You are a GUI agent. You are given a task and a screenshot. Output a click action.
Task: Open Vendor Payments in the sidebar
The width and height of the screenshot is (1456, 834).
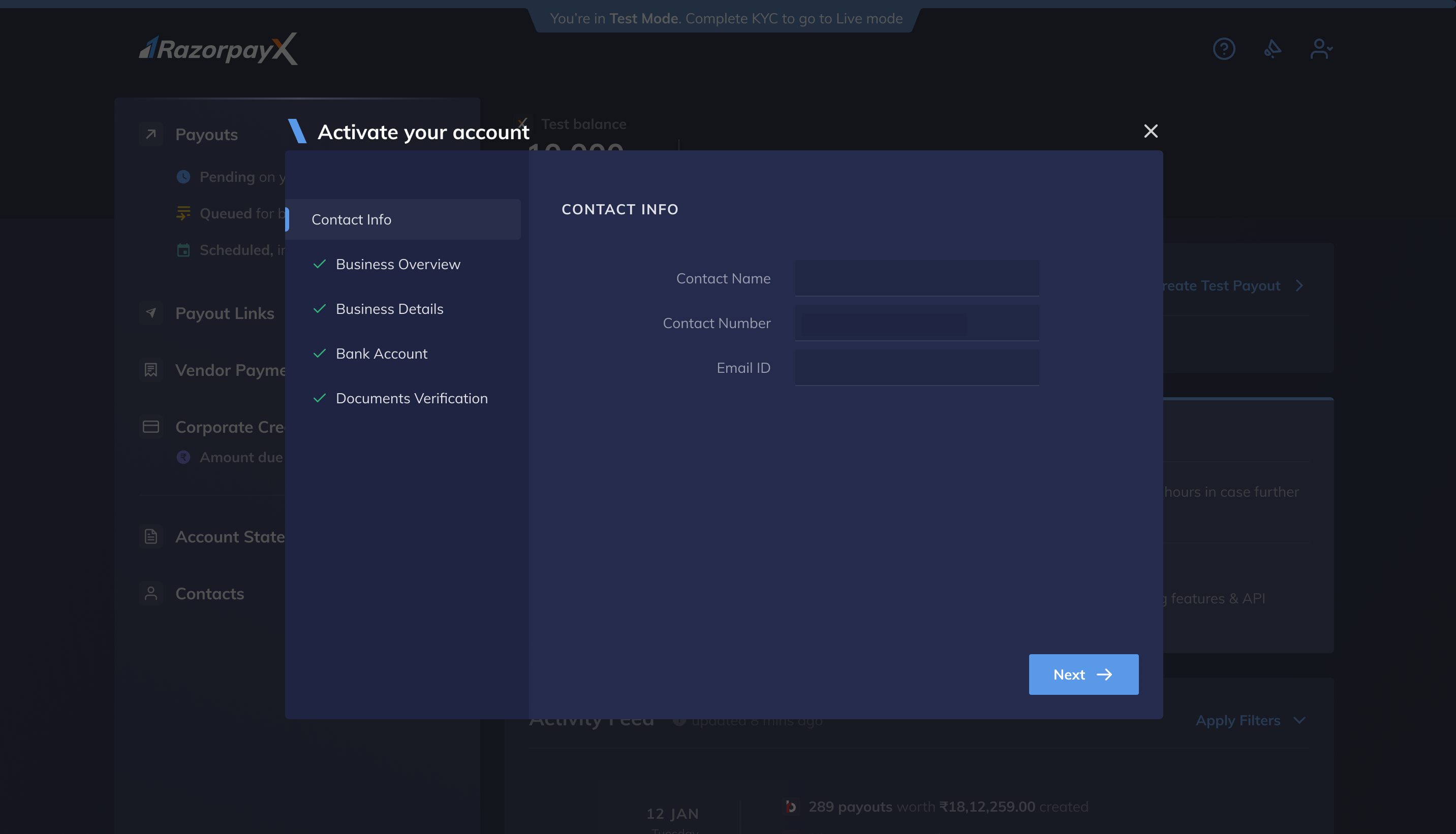(230, 370)
